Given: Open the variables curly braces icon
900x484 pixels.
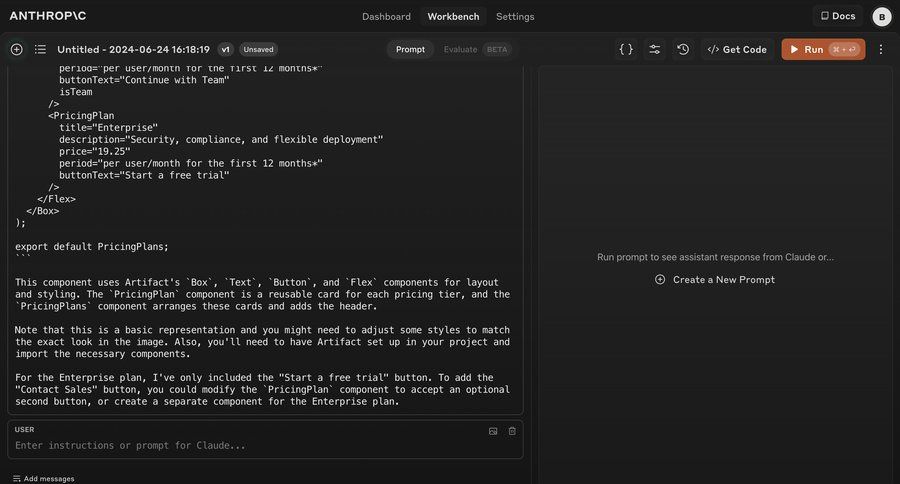Looking at the screenshot, I should point(626,49).
